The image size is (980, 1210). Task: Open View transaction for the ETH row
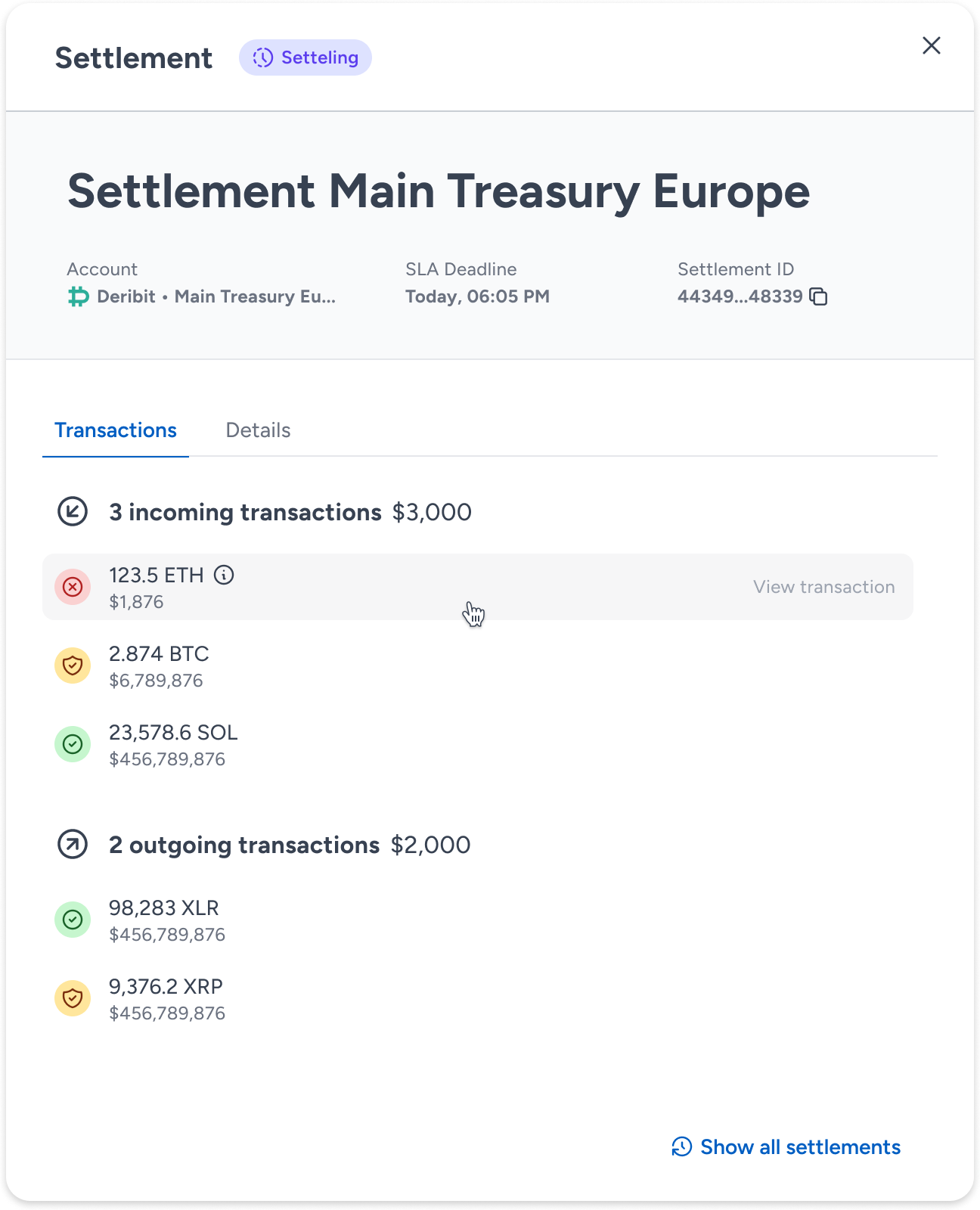click(x=823, y=587)
